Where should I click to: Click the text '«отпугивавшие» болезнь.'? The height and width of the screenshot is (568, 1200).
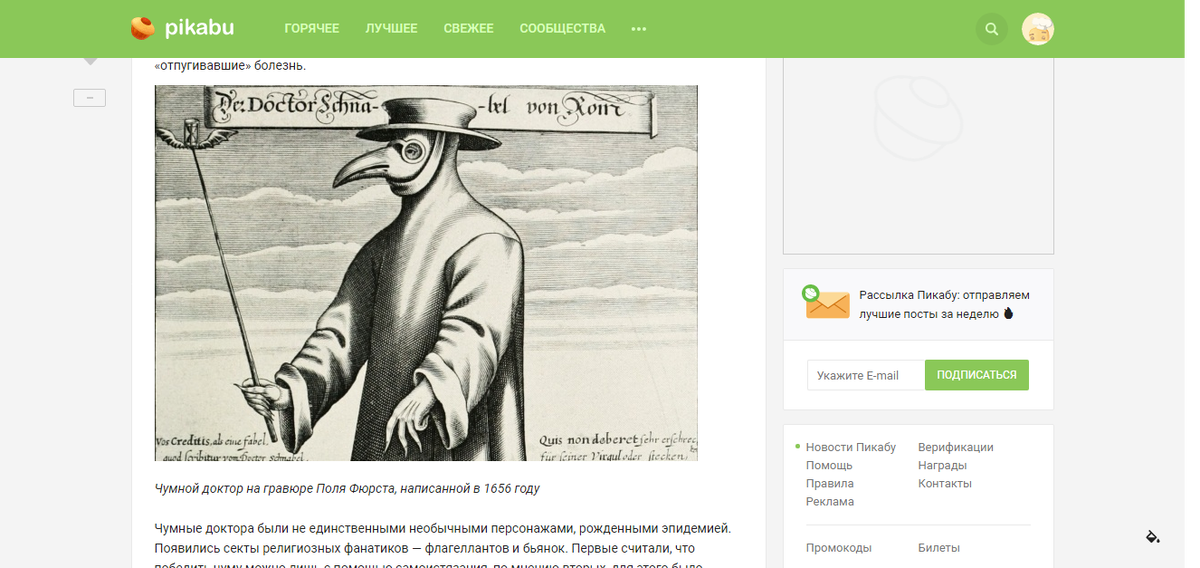pos(230,66)
